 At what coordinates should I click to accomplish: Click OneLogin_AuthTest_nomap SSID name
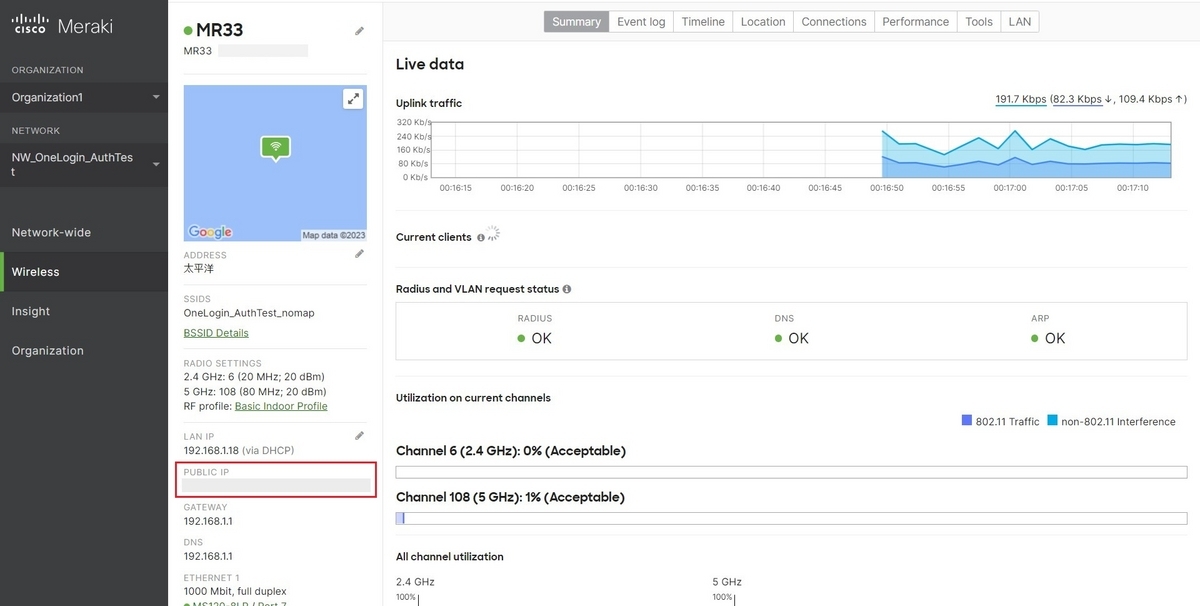[249, 313]
